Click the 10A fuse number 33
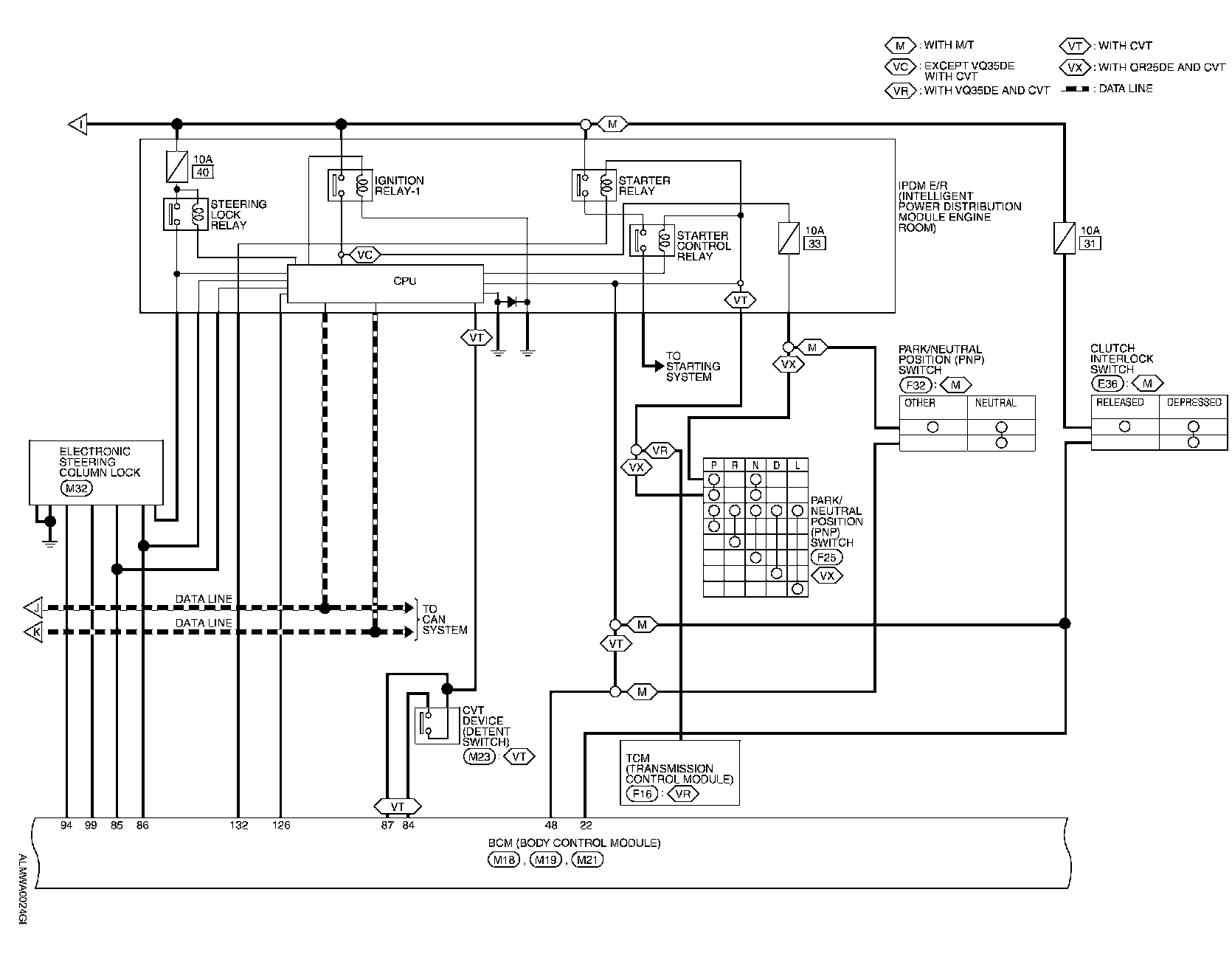The height and width of the screenshot is (968, 1232). coord(789,238)
